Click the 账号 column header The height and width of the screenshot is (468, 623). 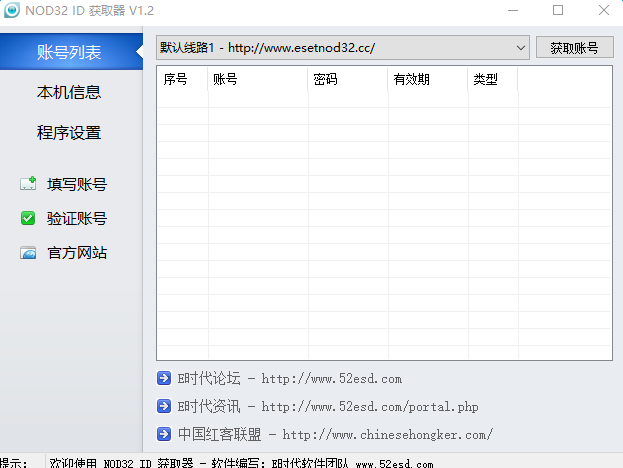point(257,80)
